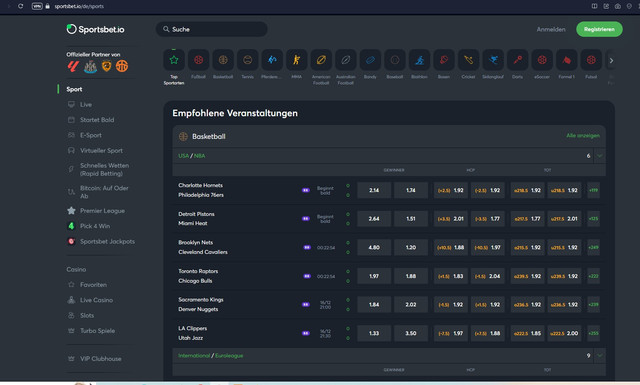640x385 pixels.
Task: Open Bitcoin: Auf Oder Ab
Action: point(104,192)
